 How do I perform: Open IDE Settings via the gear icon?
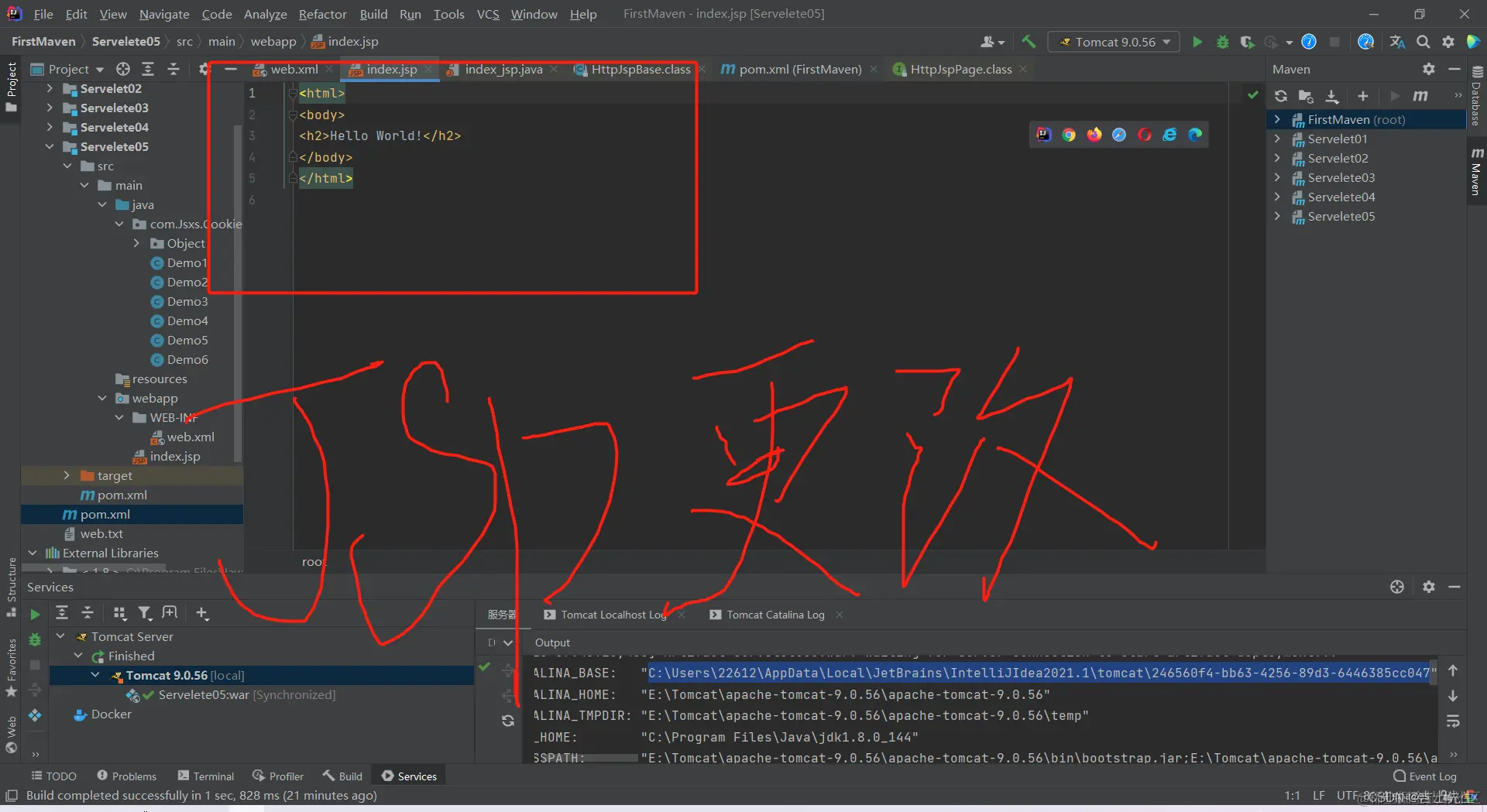(x=1448, y=41)
